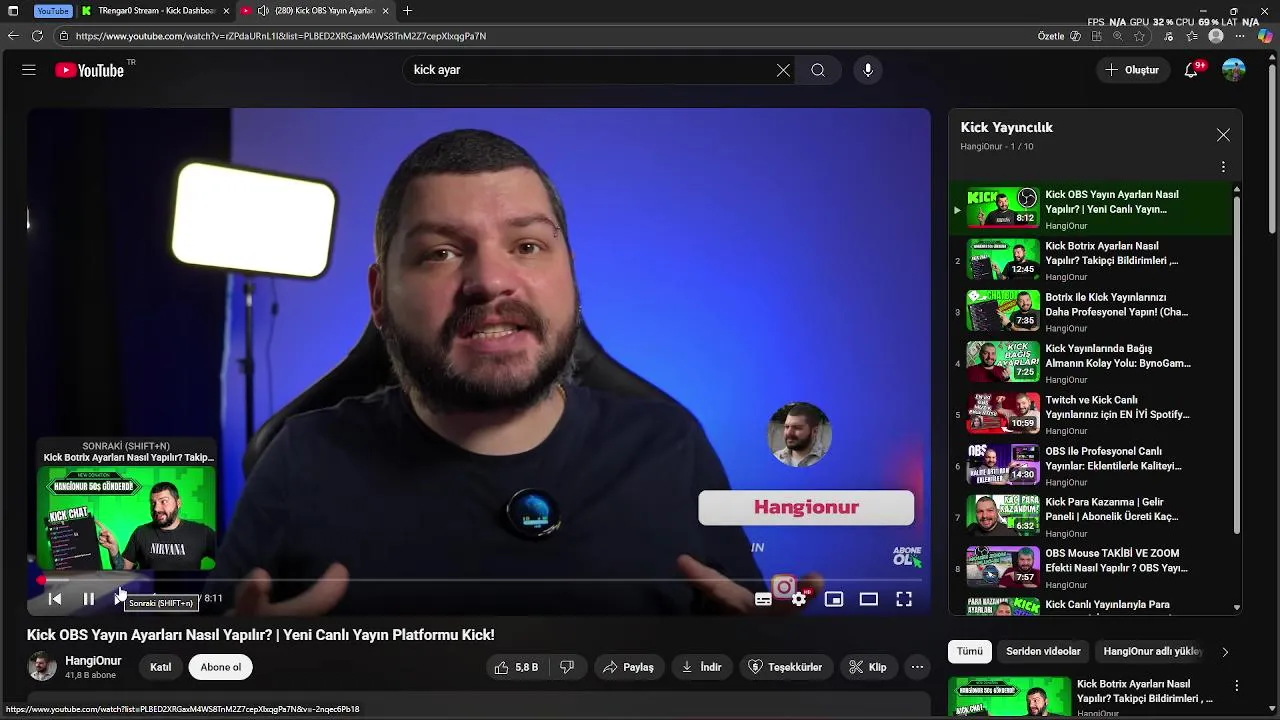
Task: Open a new browser tab
Action: [x=407, y=11]
